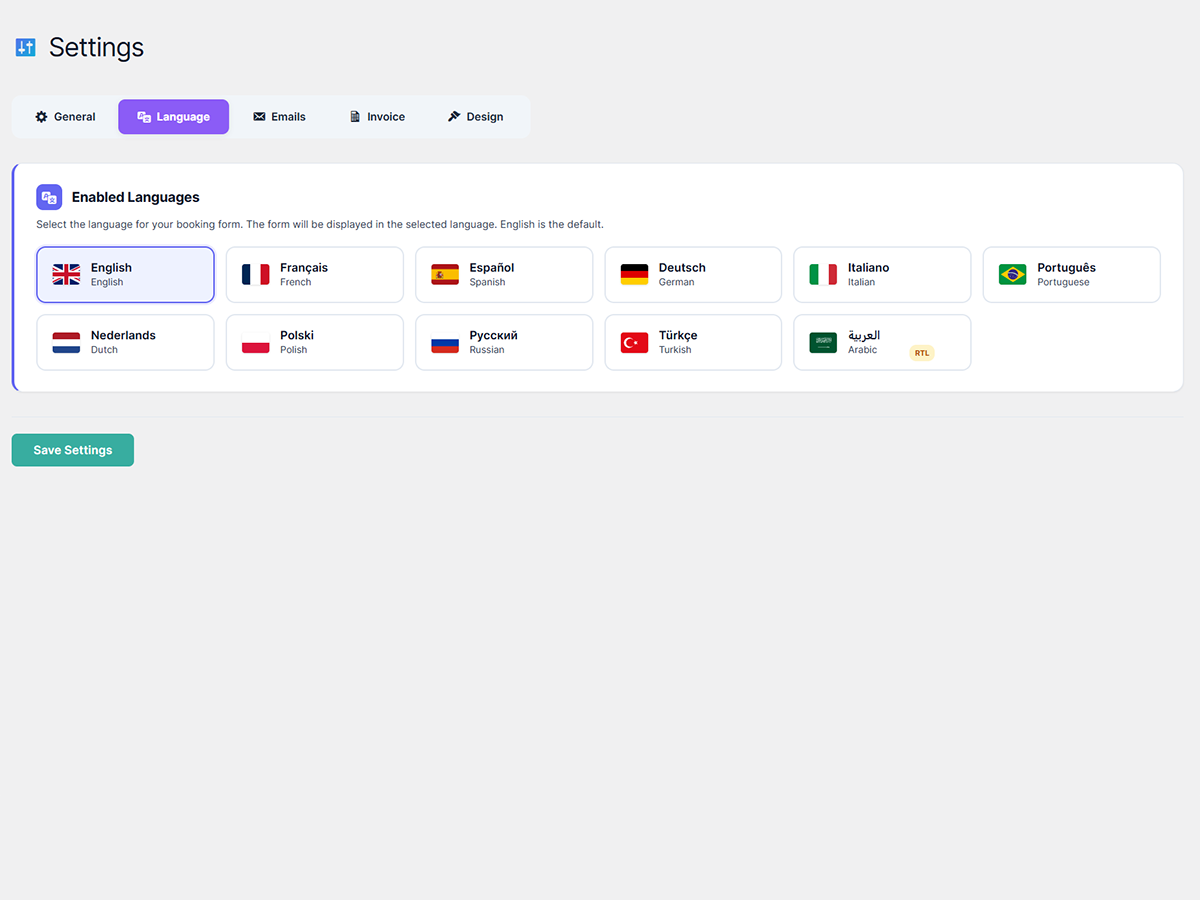Click the Settings sliders icon in header
The height and width of the screenshot is (900, 1200).
tap(26, 48)
